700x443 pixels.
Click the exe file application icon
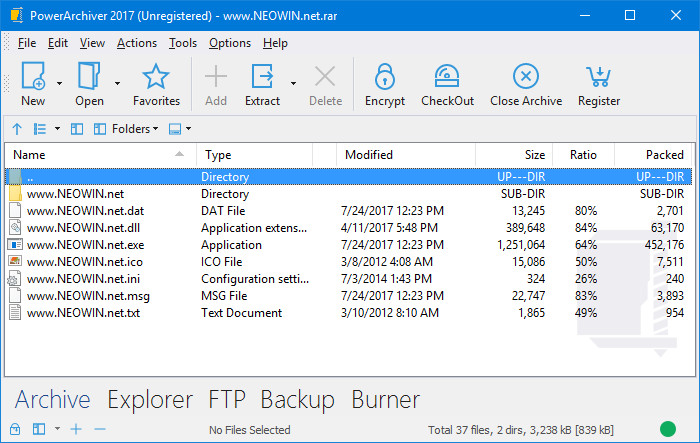(15, 245)
